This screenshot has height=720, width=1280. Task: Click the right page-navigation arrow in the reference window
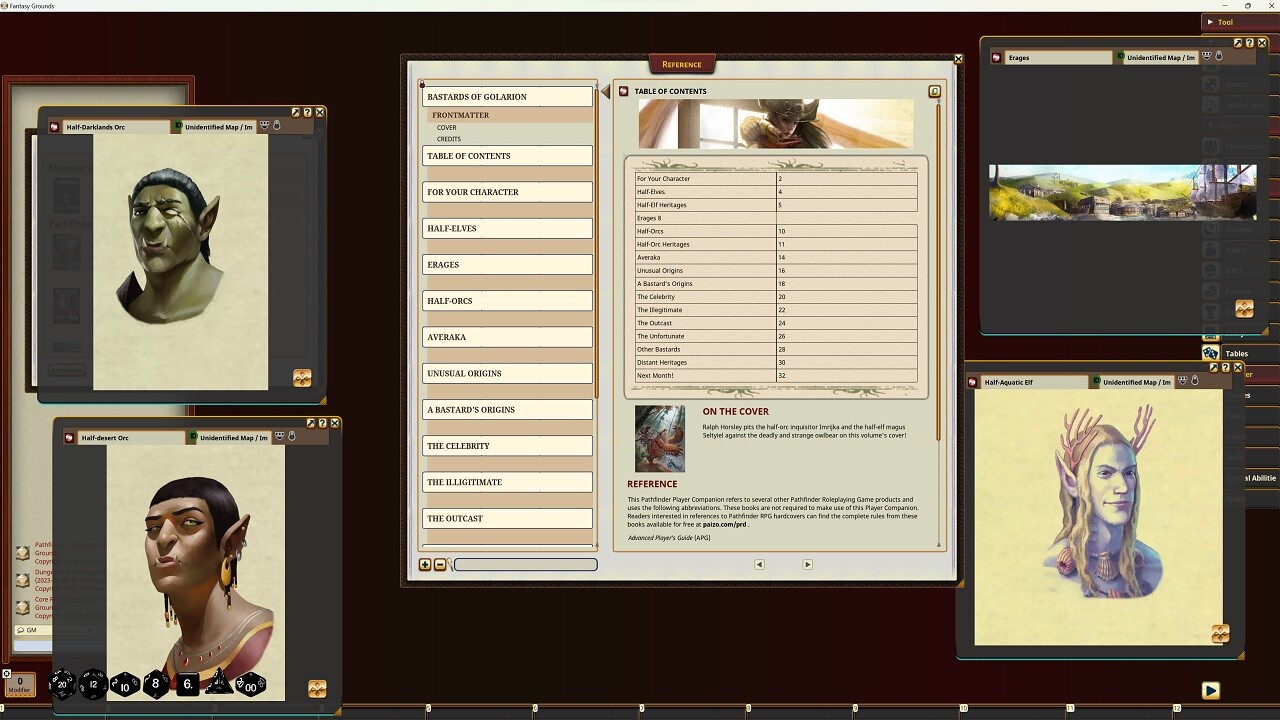pyautogui.click(x=807, y=564)
